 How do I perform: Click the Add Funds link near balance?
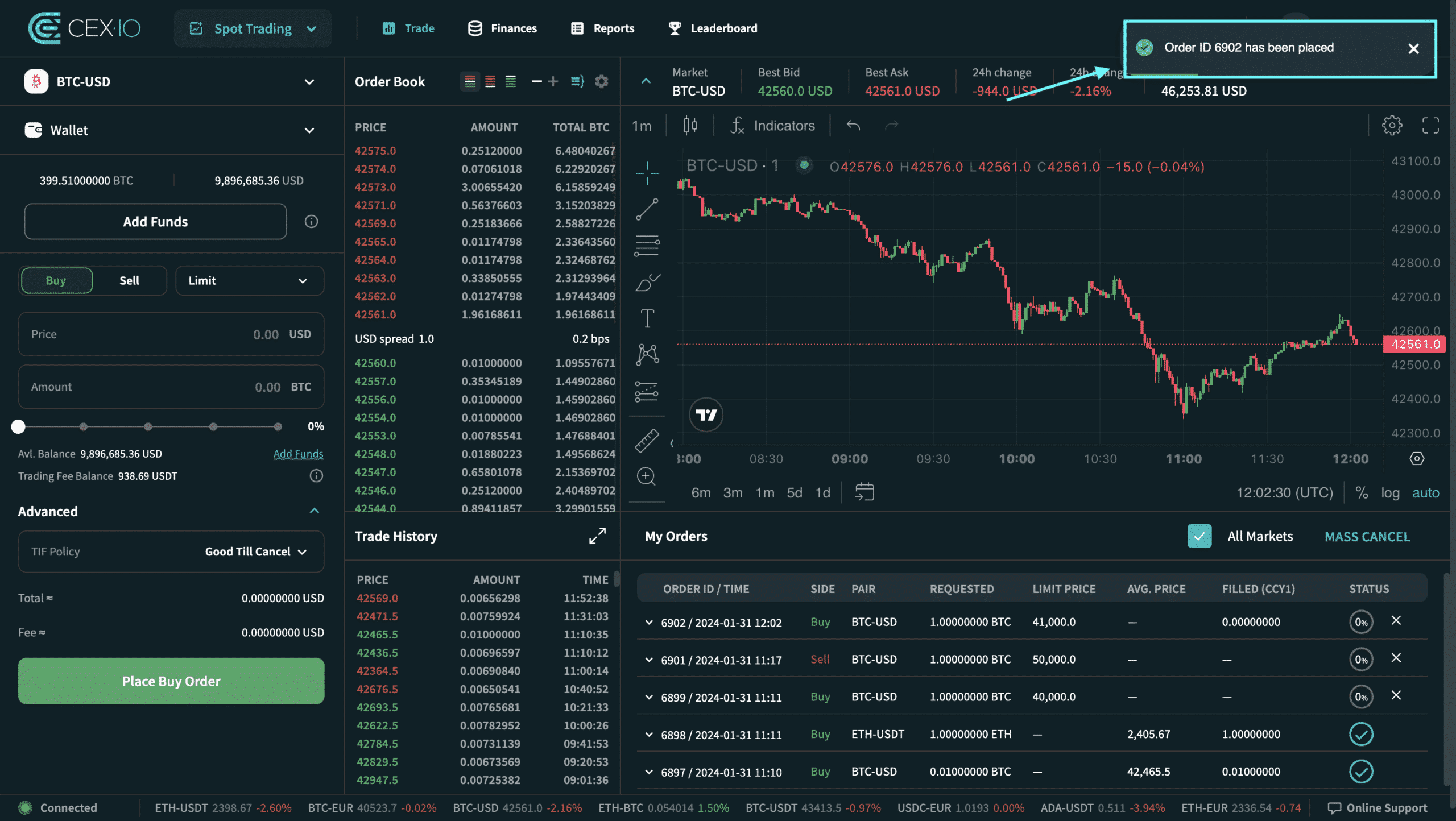click(x=298, y=453)
